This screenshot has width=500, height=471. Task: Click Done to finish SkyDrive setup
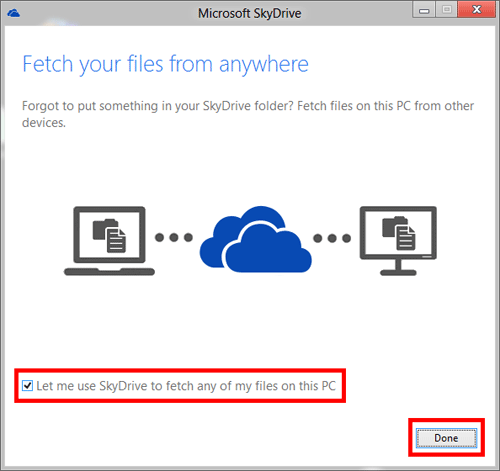coord(446,438)
